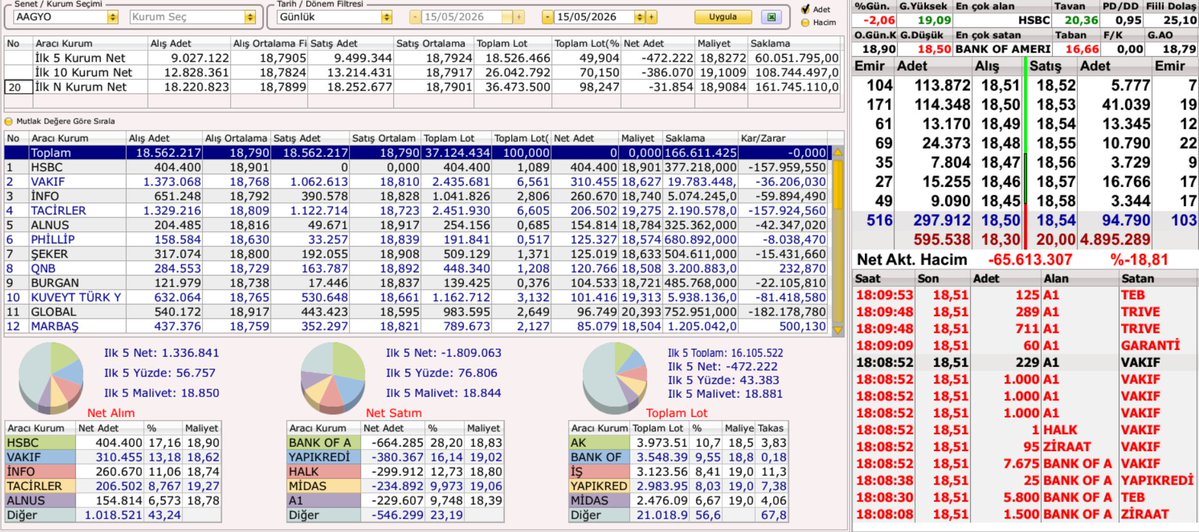Export the table with the Excel icon
The image size is (1199, 532).
772,17
